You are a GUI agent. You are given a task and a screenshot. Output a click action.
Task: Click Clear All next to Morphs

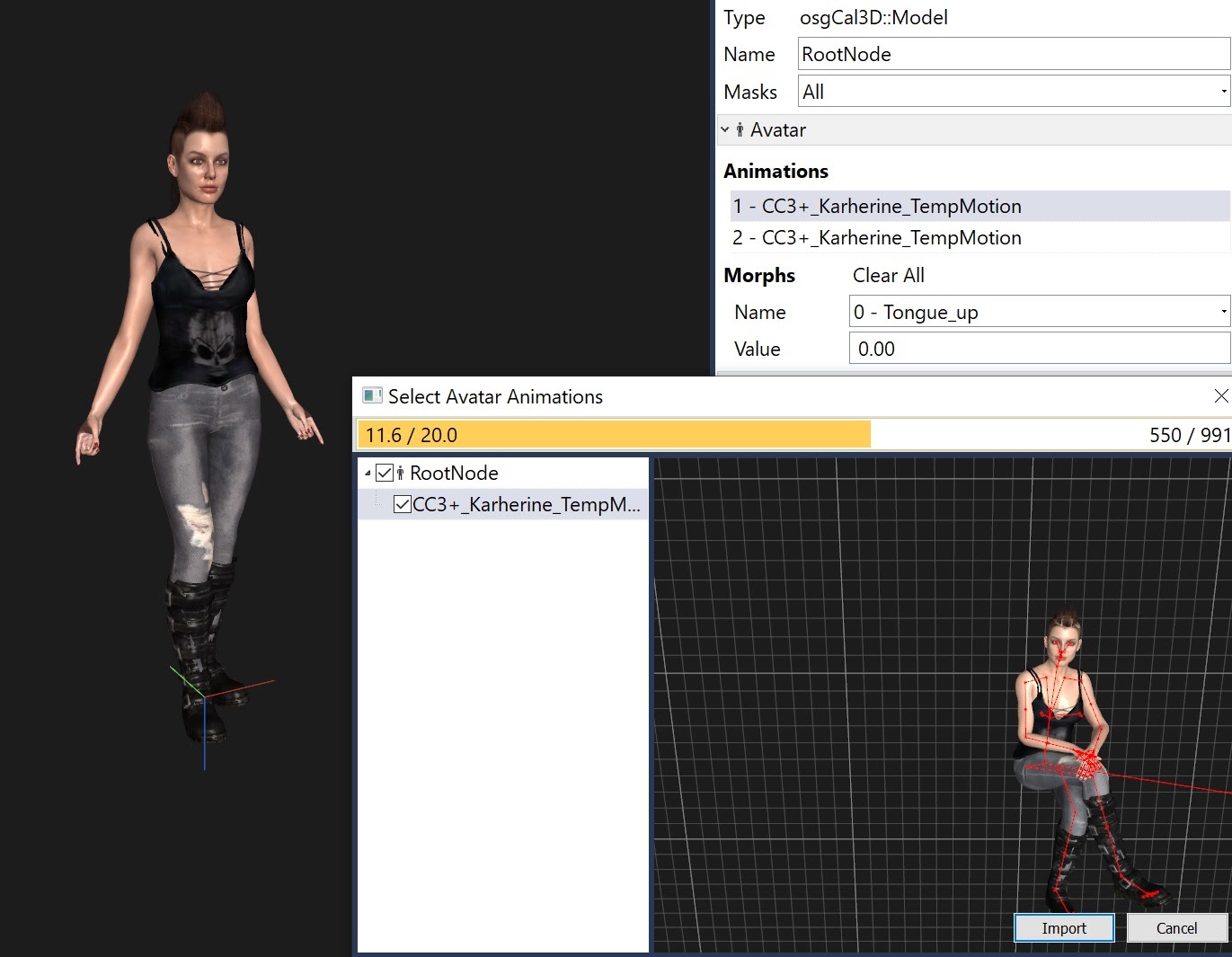coord(888,276)
